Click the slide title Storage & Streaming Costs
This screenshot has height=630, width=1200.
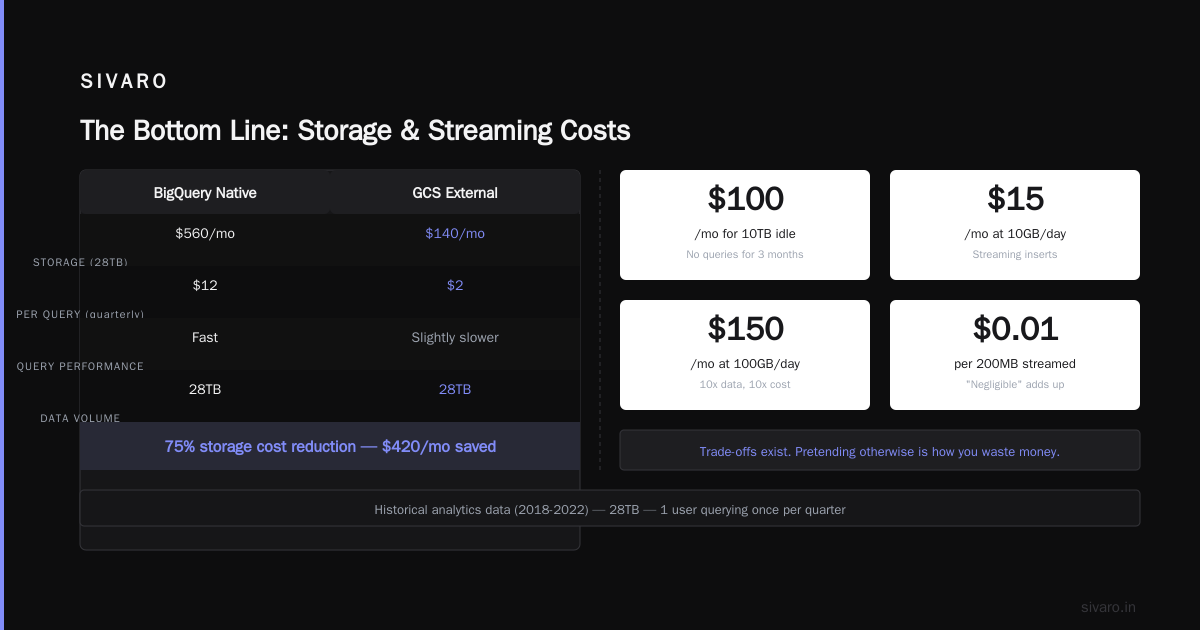355,130
